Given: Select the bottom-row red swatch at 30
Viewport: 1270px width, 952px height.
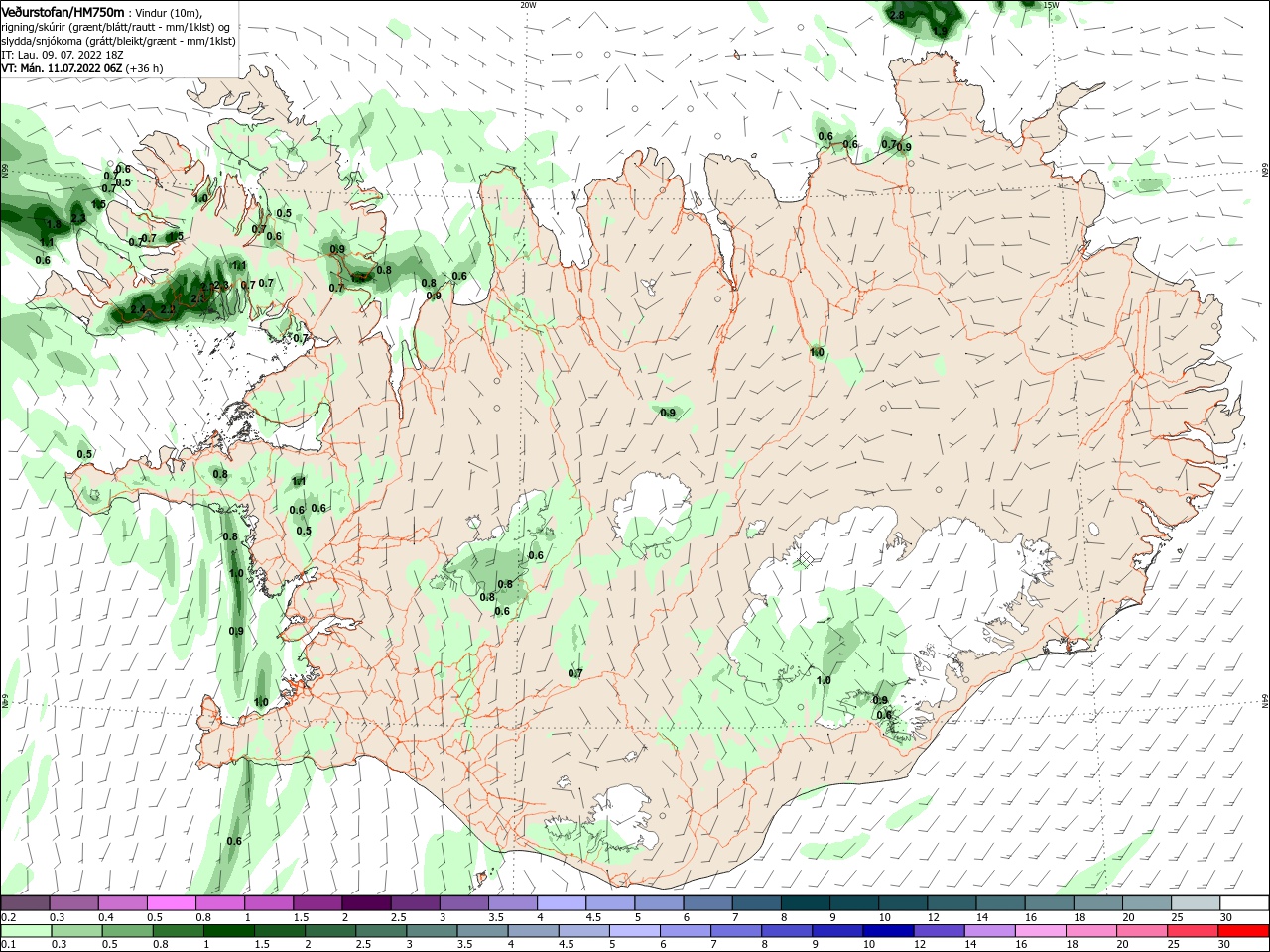Looking at the screenshot, I should 1243,931.
